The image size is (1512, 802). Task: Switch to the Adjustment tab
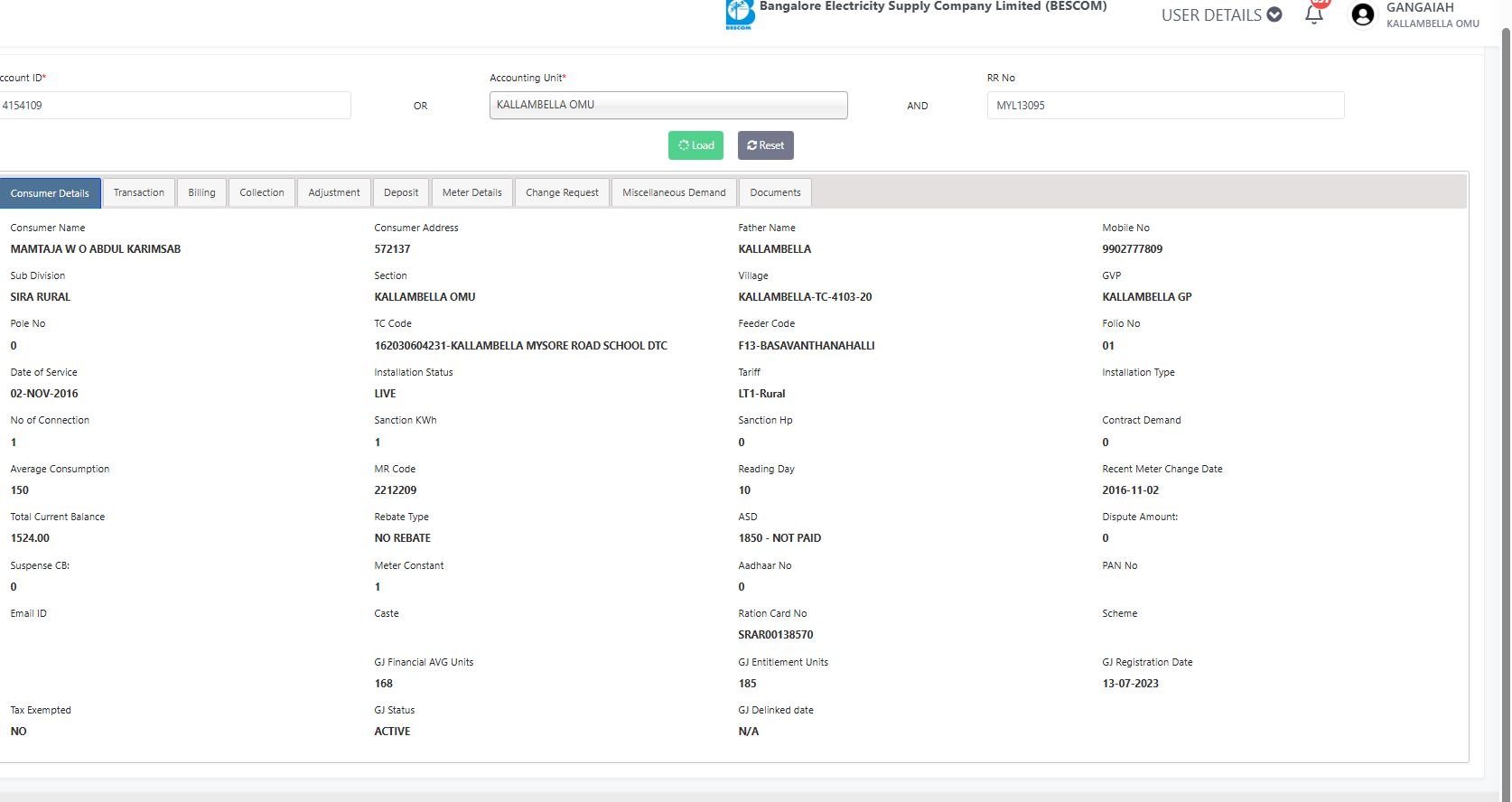pyautogui.click(x=334, y=192)
